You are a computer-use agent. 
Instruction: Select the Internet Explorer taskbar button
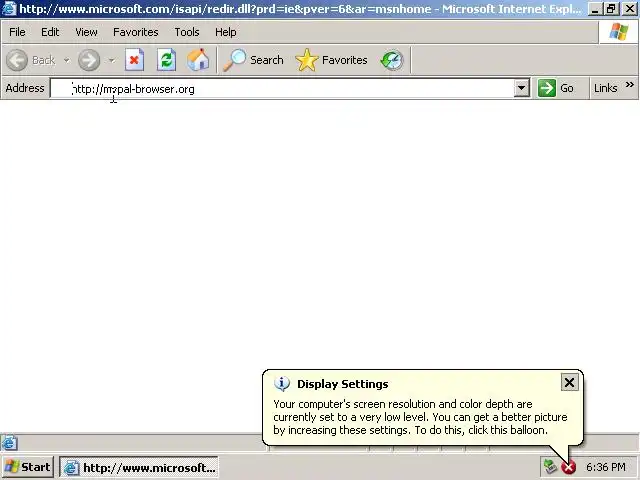(x=139, y=467)
